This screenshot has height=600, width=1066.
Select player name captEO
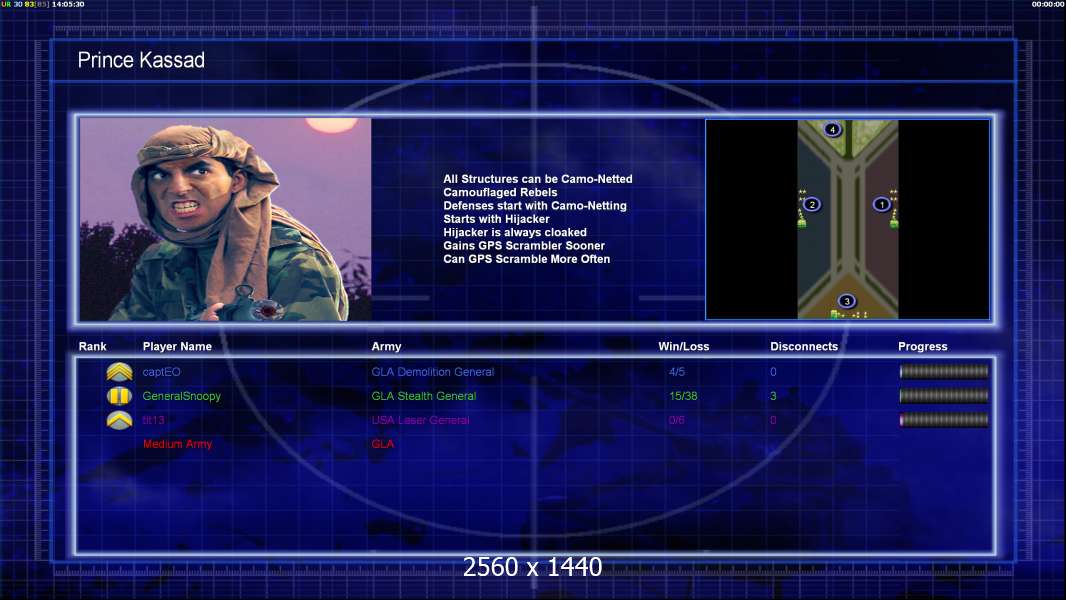click(x=161, y=372)
